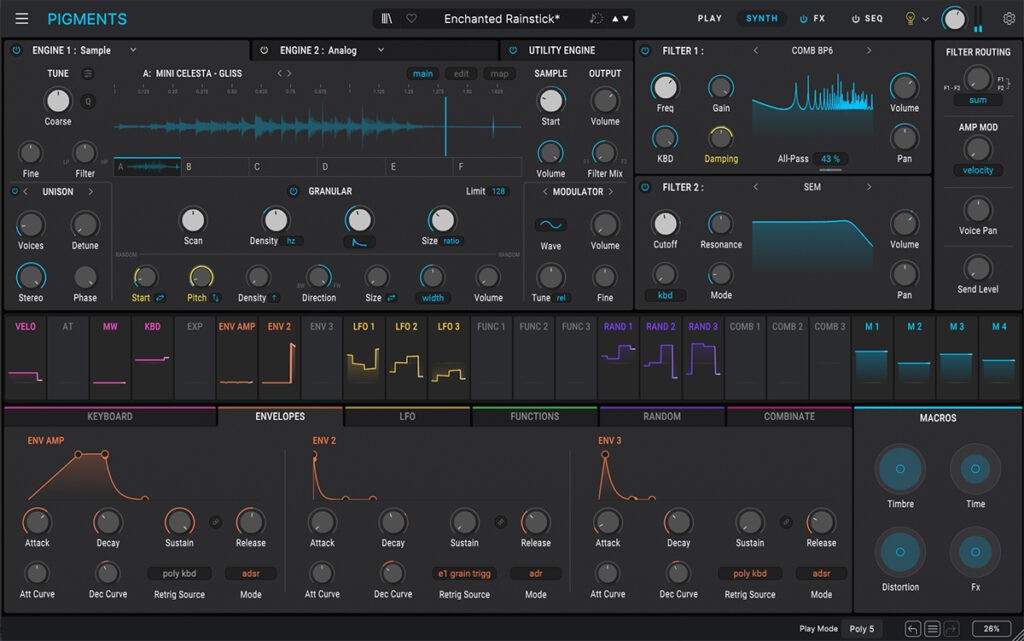Toggle Unison power button
This screenshot has height=641, width=1024.
[x=15, y=191]
